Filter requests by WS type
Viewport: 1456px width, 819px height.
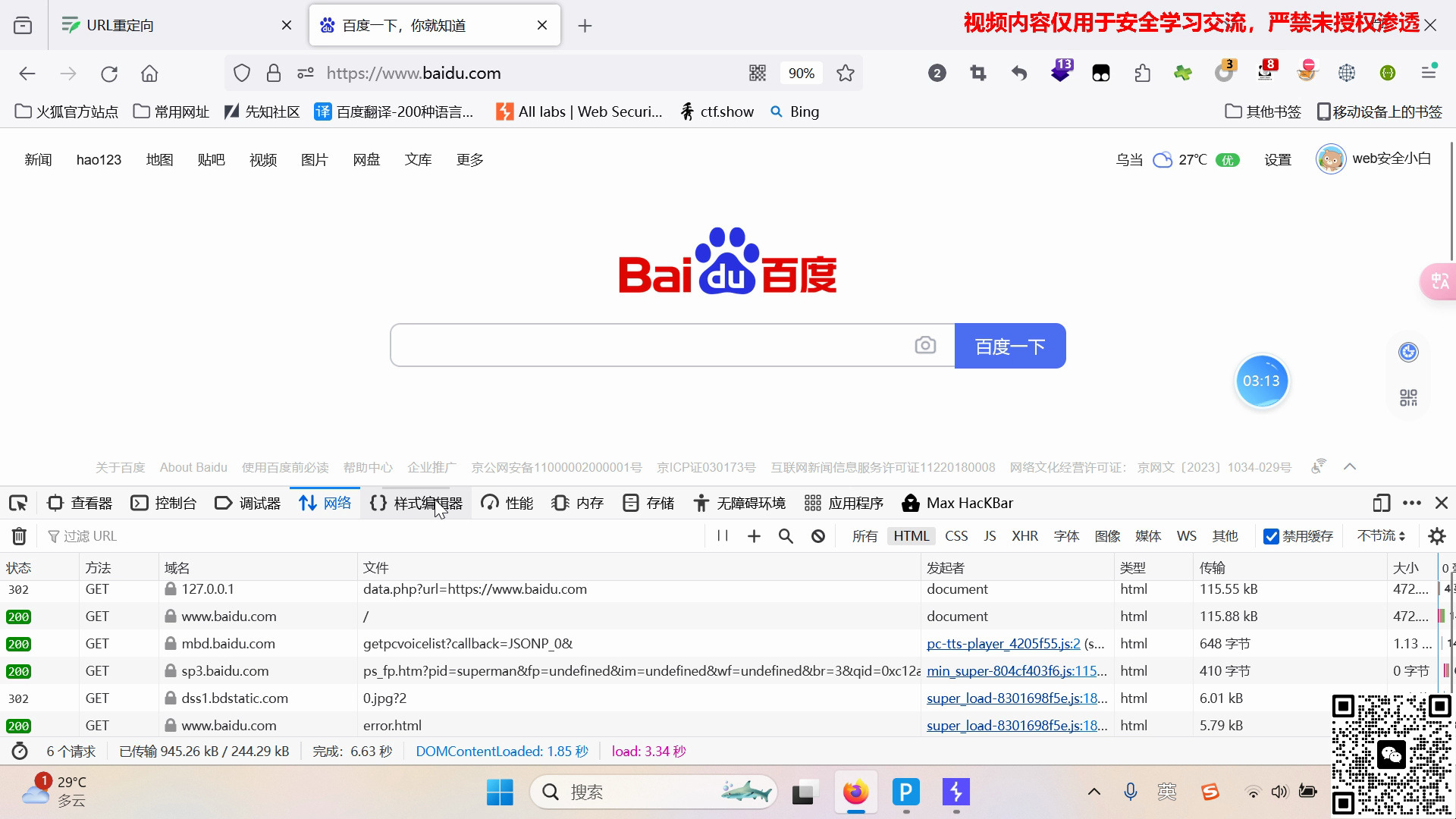pyautogui.click(x=1187, y=537)
